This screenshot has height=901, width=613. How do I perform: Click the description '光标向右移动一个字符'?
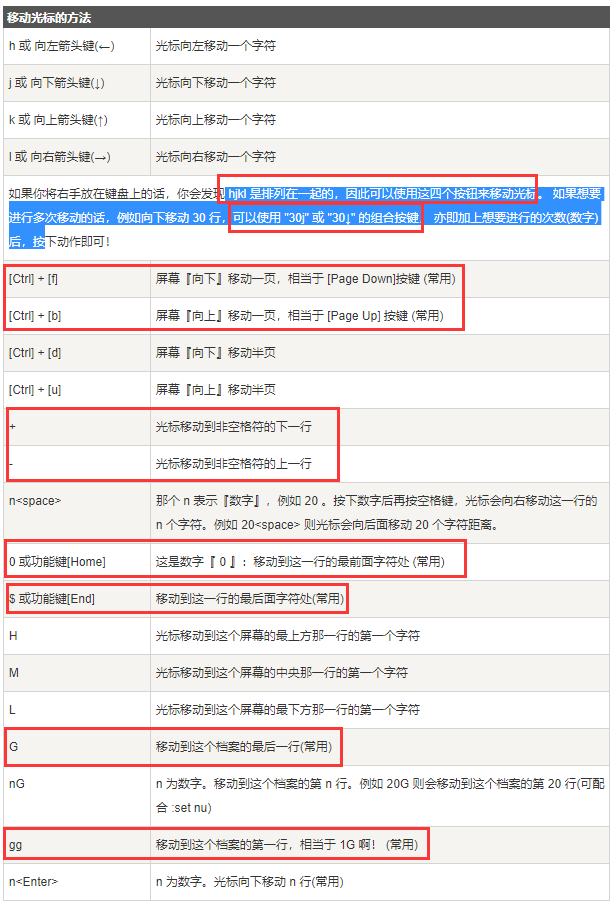point(215,156)
